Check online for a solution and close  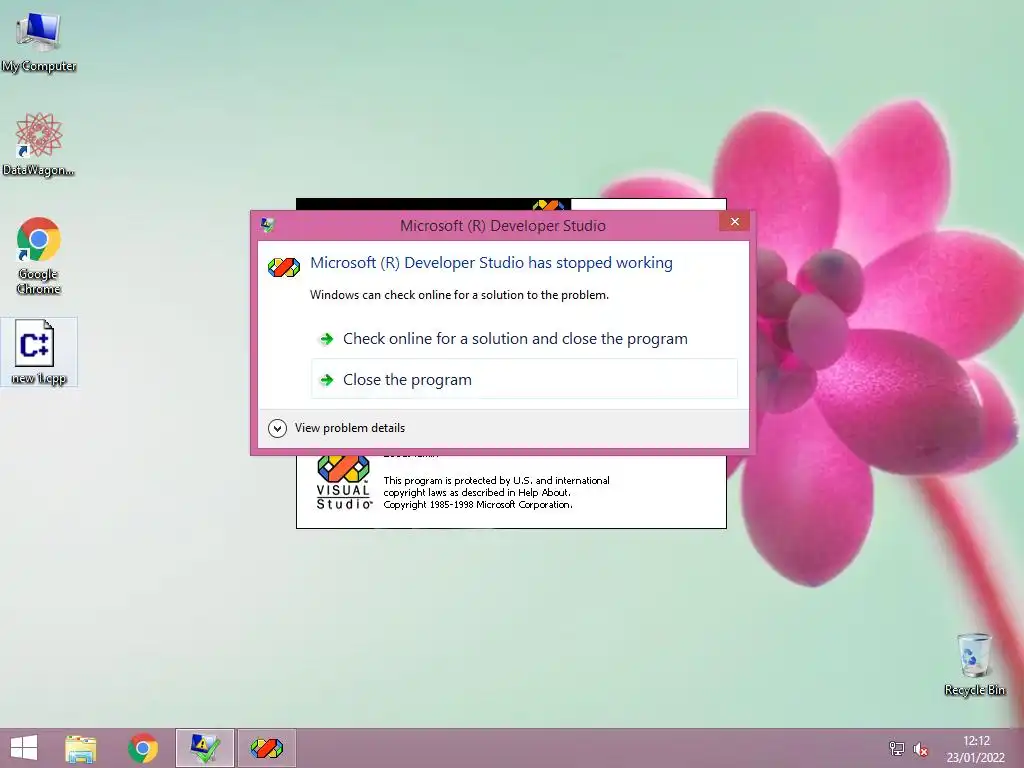524,338
